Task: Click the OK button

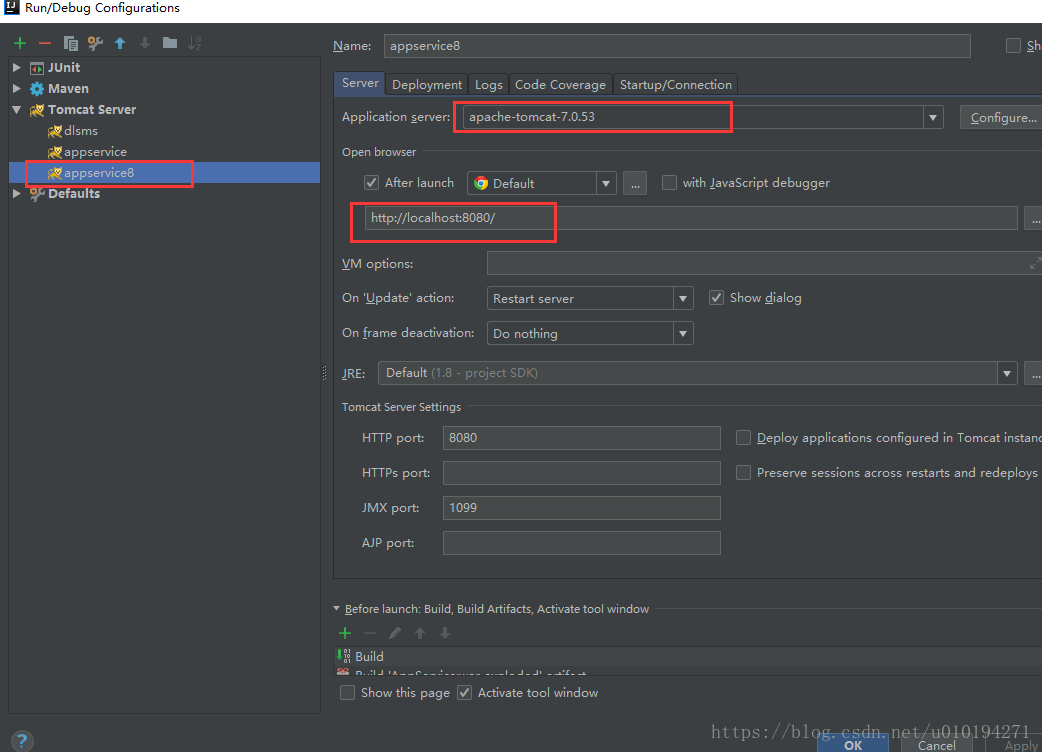Action: [x=853, y=745]
